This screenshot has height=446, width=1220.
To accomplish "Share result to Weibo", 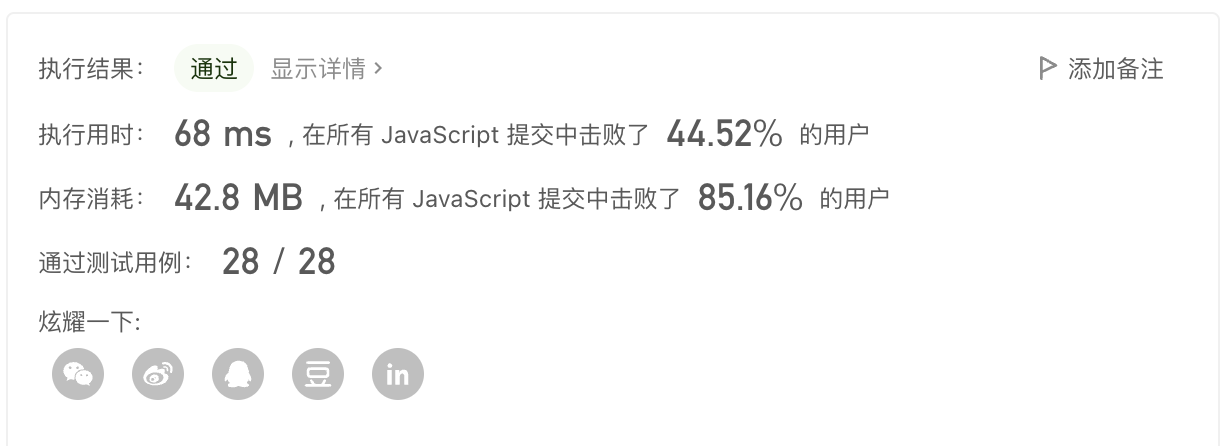I will [158, 374].
